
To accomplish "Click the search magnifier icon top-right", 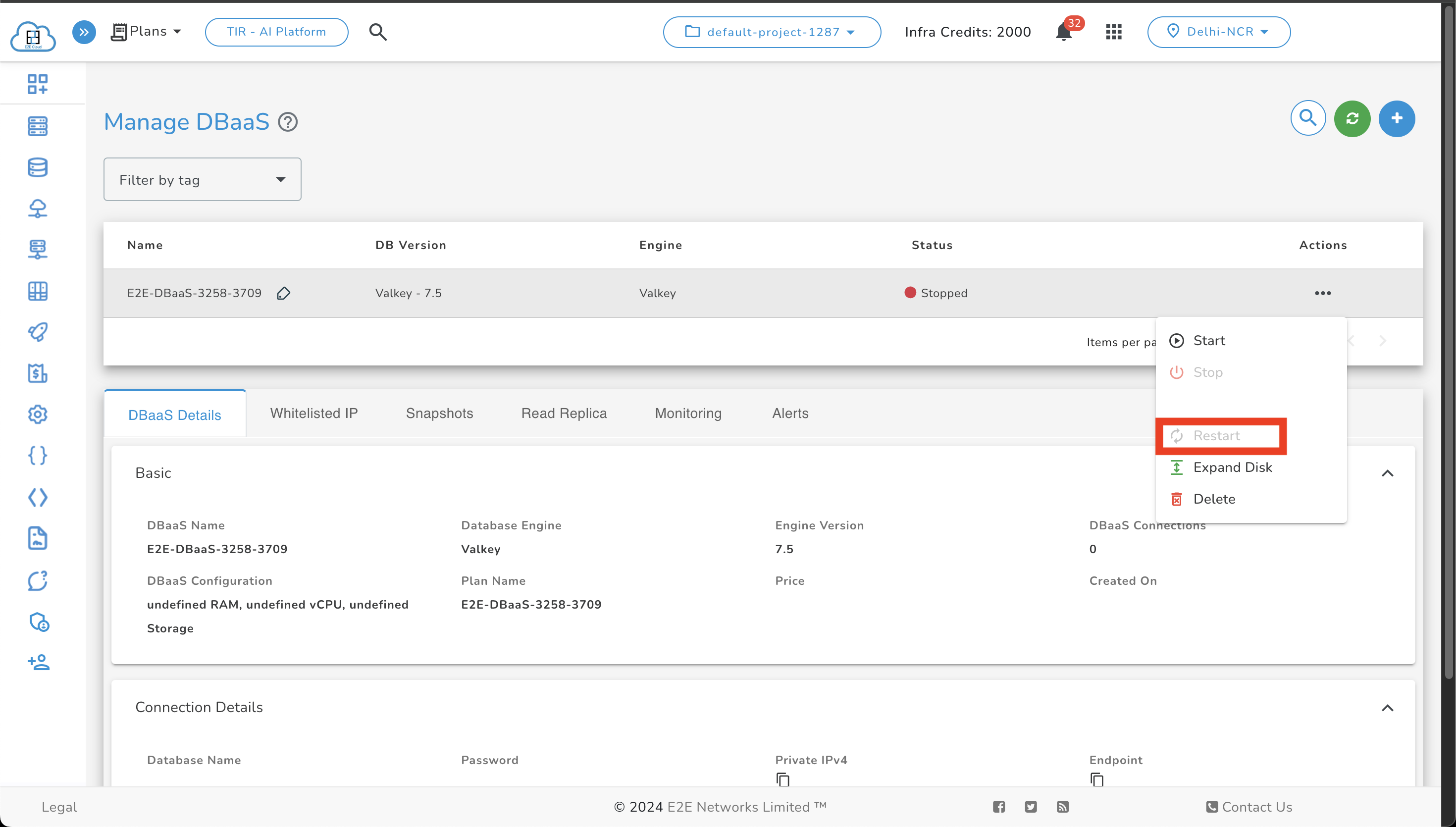I will (x=1310, y=119).
